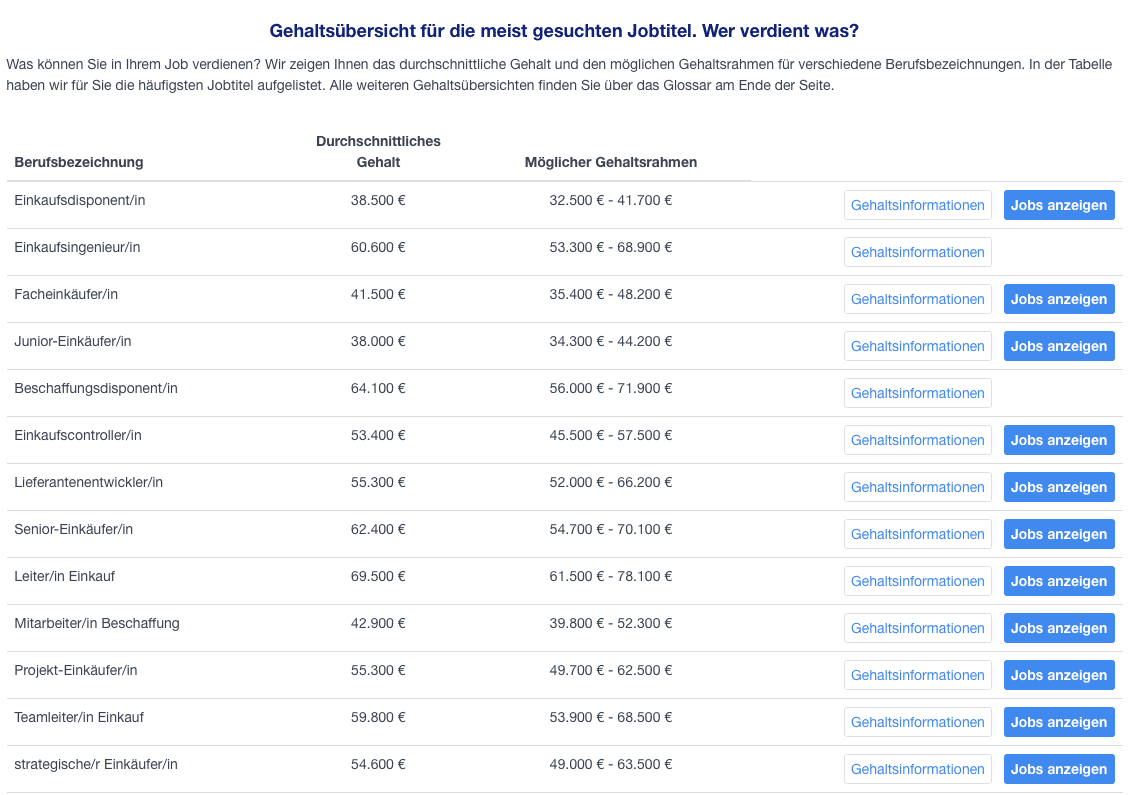Click Gehaltsinformationen for Projekt-Einkäufer/in

(x=917, y=675)
